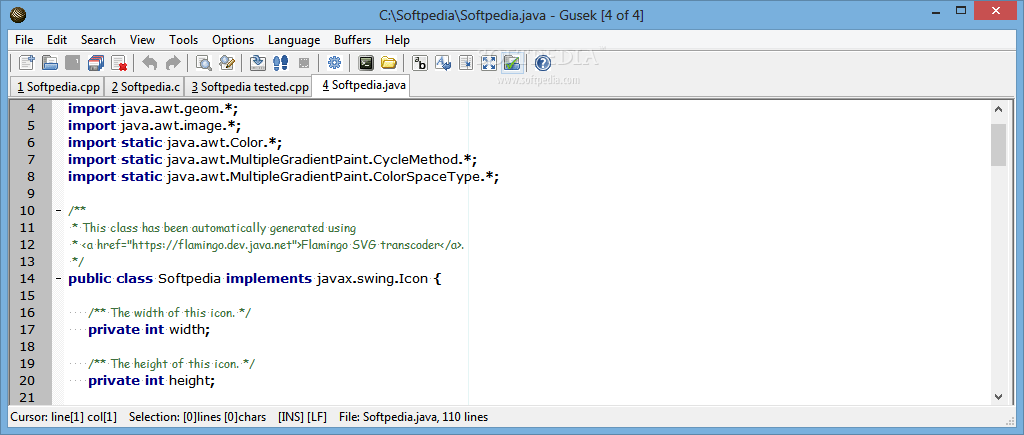Click the Open file toolbar icon
1024x435 pixels.
point(50,63)
